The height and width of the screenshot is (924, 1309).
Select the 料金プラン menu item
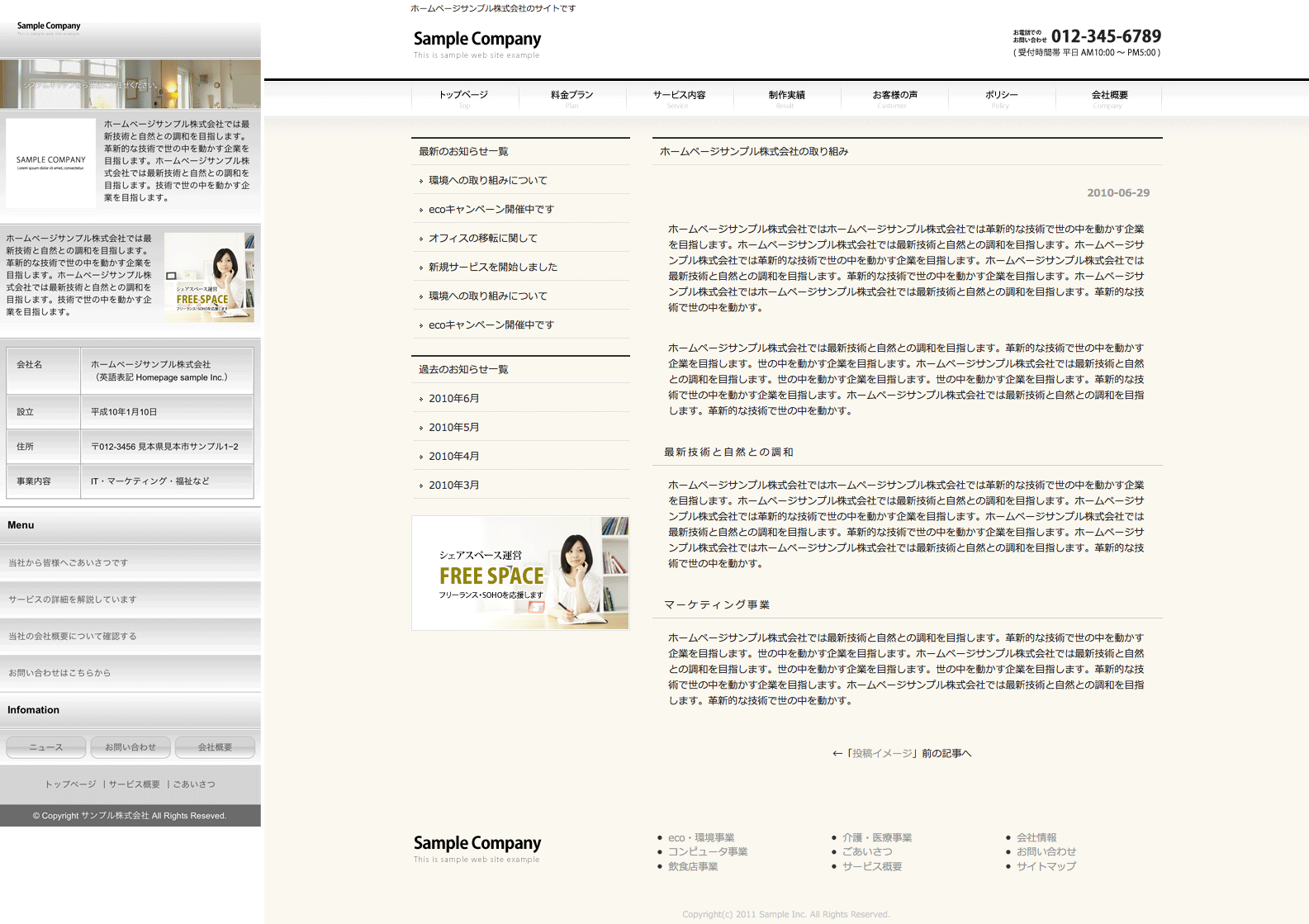pyautogui.click(x=572, y=97)
